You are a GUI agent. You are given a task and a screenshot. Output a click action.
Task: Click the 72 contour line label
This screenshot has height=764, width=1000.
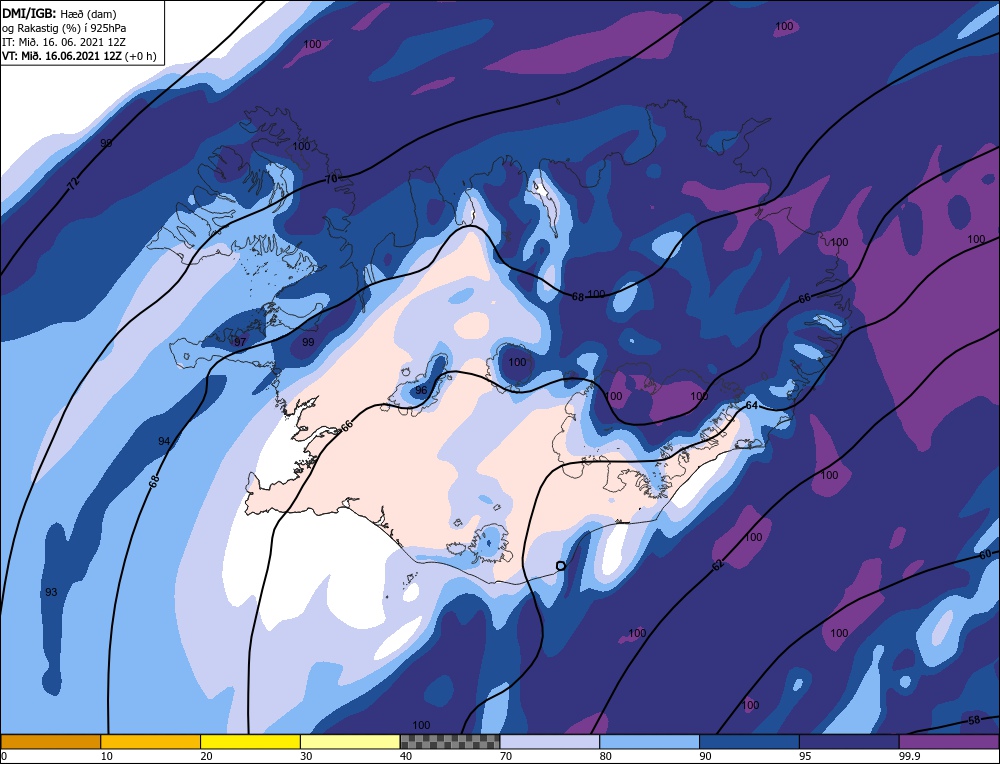(x=74, y=184)
